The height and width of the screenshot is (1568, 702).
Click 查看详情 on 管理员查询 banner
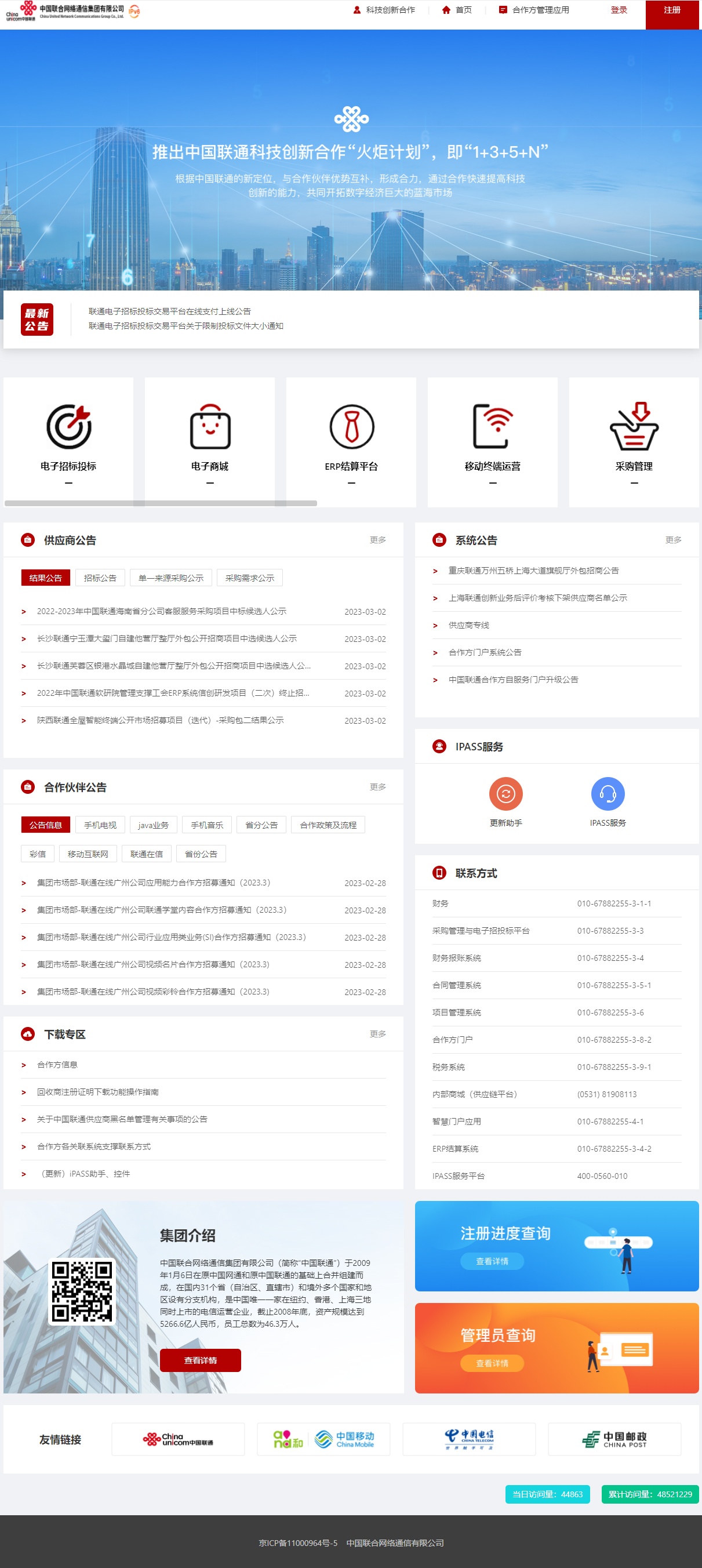(x=492, y=1363)
